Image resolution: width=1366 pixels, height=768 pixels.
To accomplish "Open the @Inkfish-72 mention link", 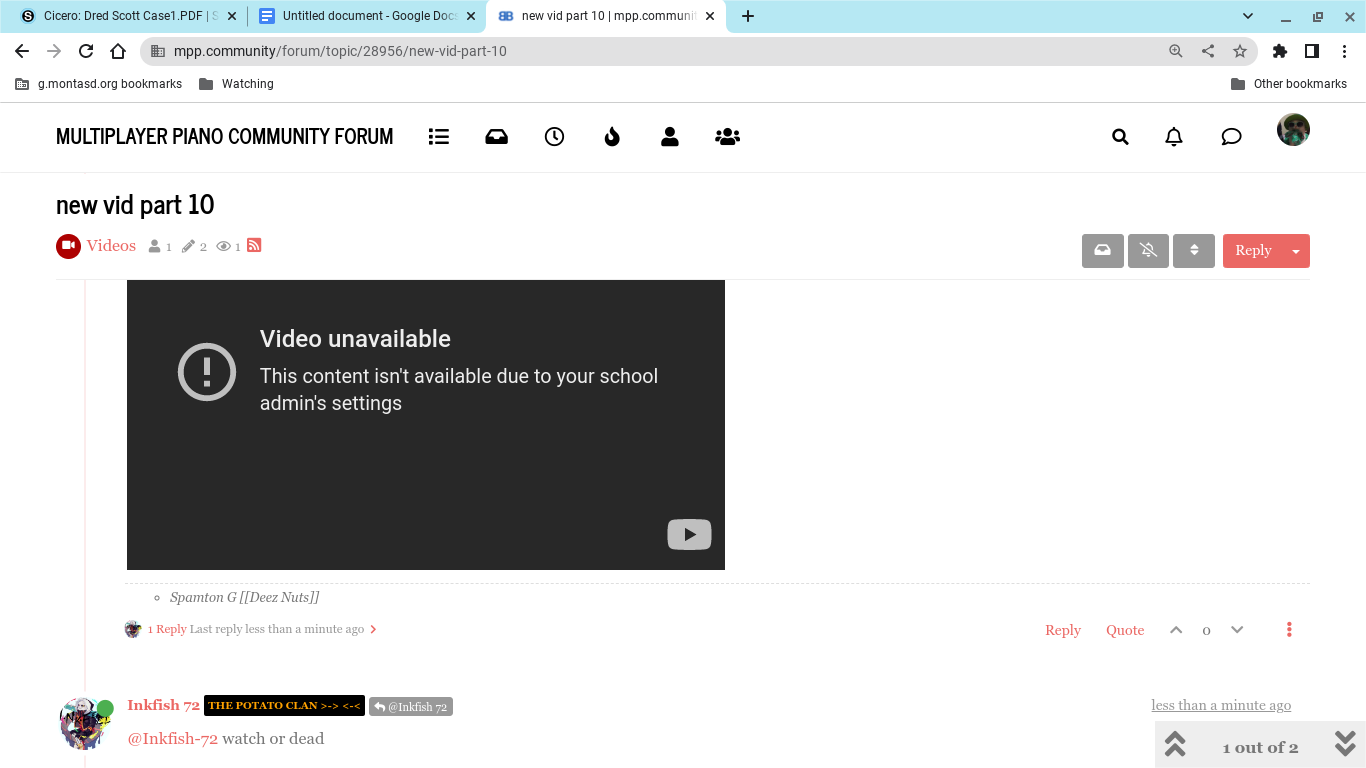I will tap(172, 739).
